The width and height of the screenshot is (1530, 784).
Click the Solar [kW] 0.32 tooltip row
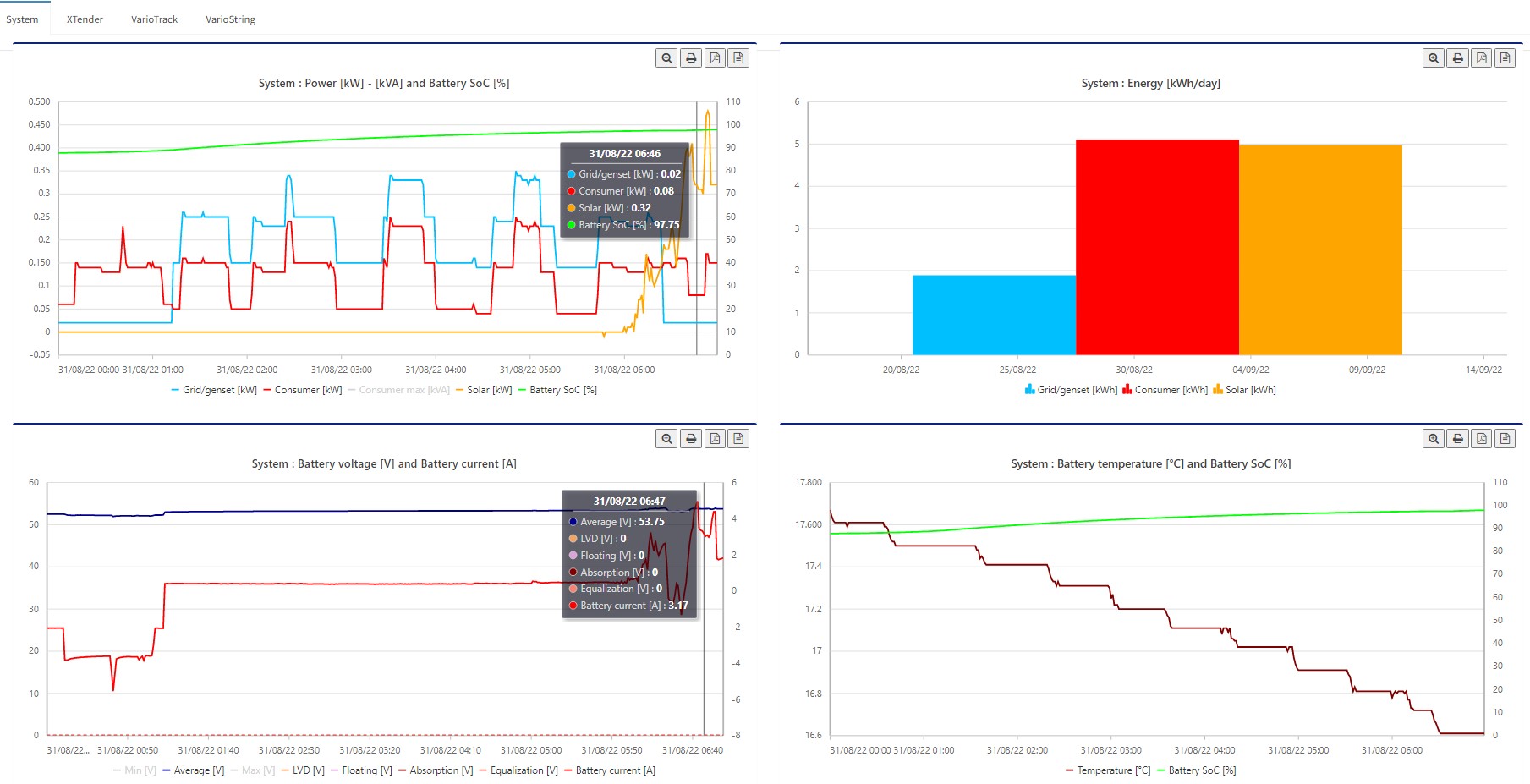click(x=609, y=208)
